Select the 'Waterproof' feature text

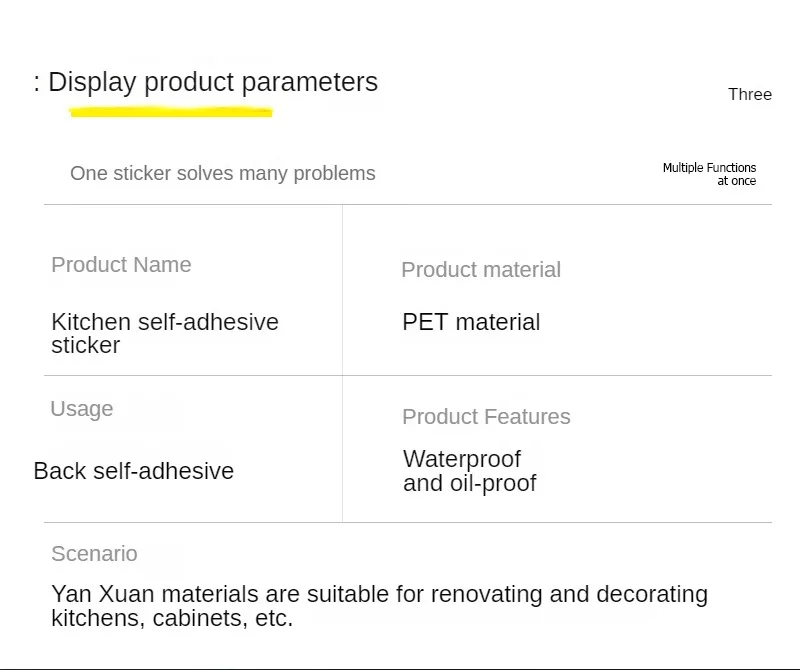(x=462, y=459)
